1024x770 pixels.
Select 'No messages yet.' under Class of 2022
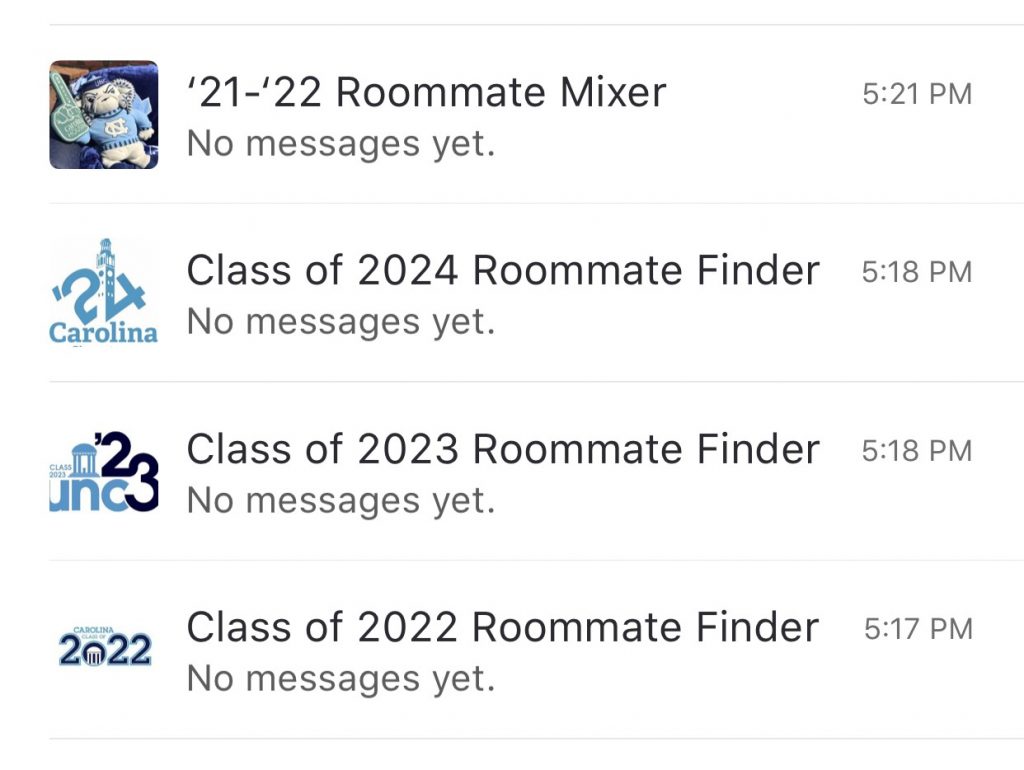point(341,680)
